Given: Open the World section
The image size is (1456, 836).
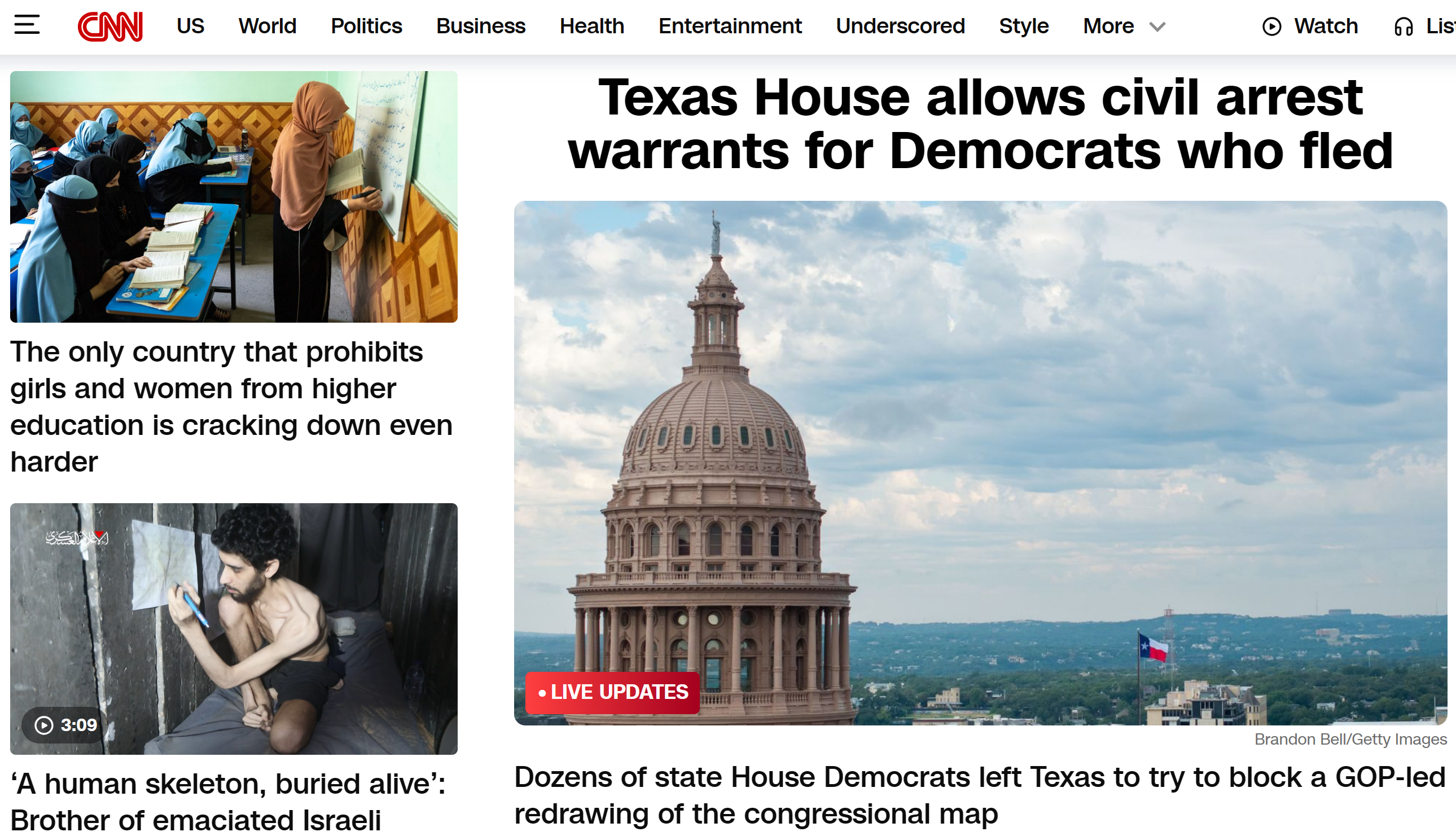Looking at the screenshot, I should pyautogui.click(x=267, y=27).
